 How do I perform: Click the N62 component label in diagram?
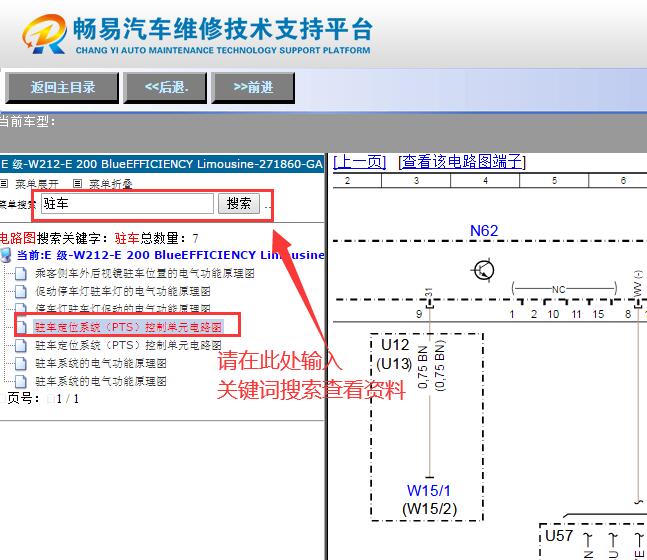pos(484,231)
